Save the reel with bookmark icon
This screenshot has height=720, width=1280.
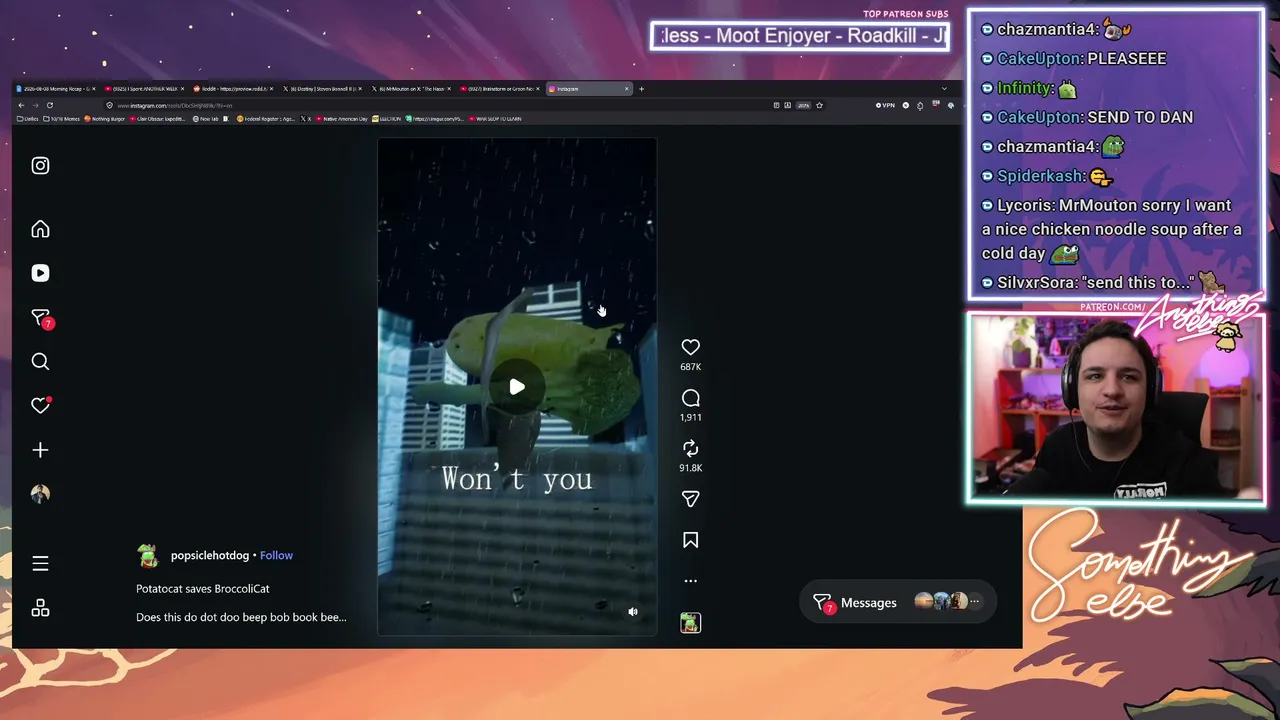690,540
